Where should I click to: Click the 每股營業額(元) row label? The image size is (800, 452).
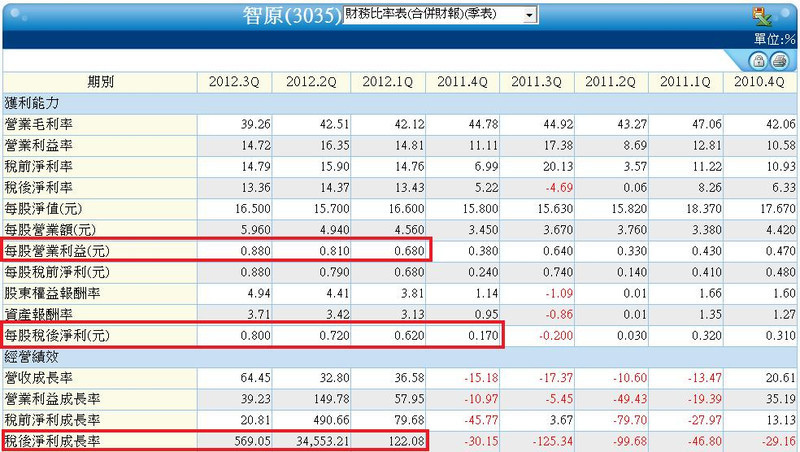coord(50,230)
